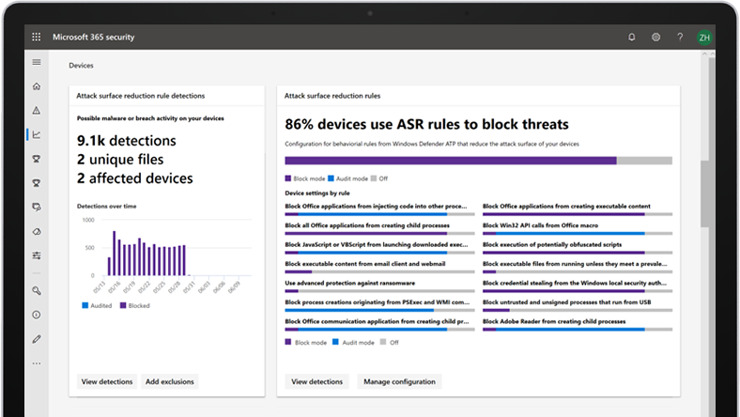
Task: Click View detections in rule detections card
Action: pyautogui.click(x=107, y=382)
